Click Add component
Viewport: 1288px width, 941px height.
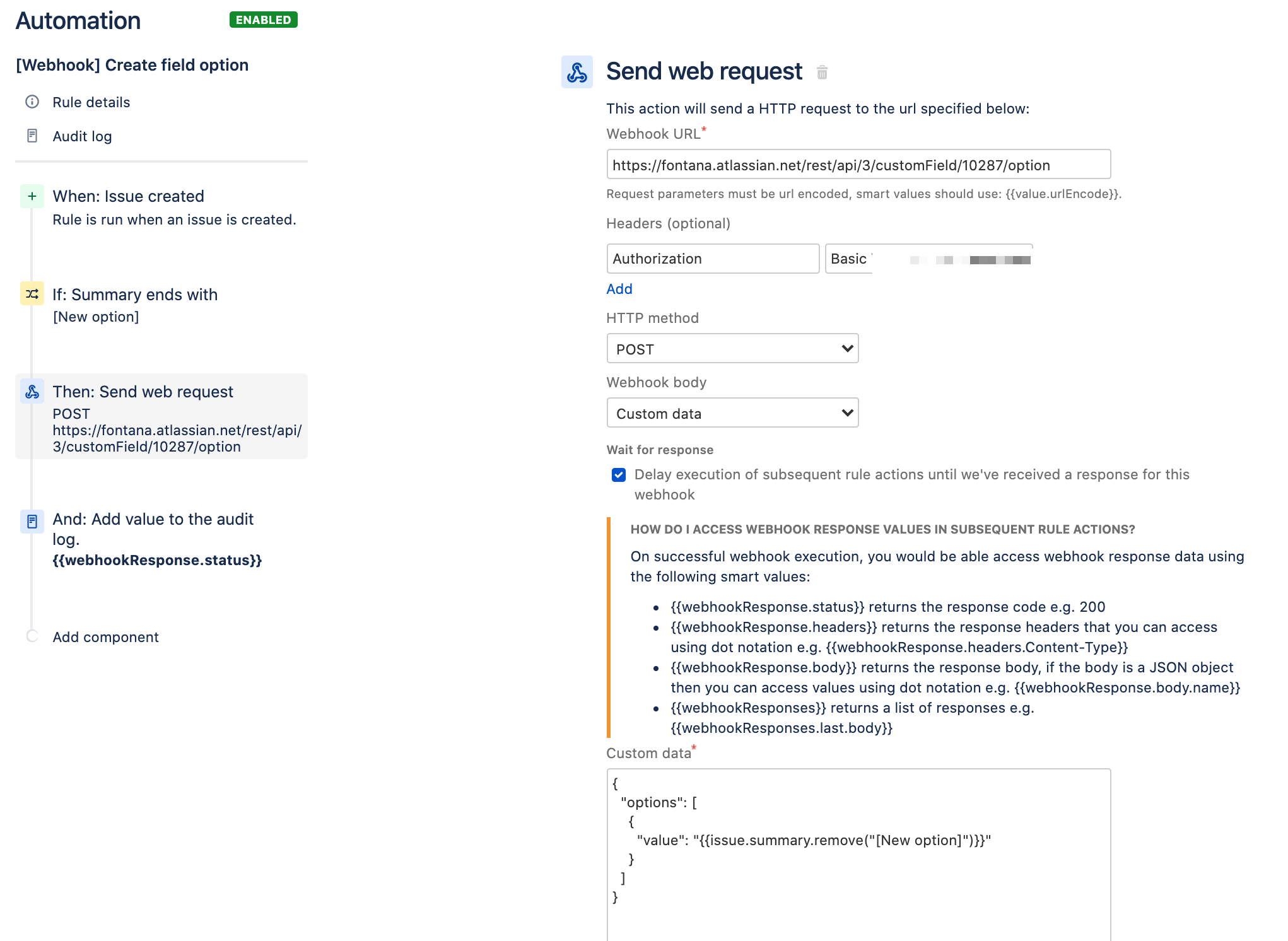pos(105,637)
